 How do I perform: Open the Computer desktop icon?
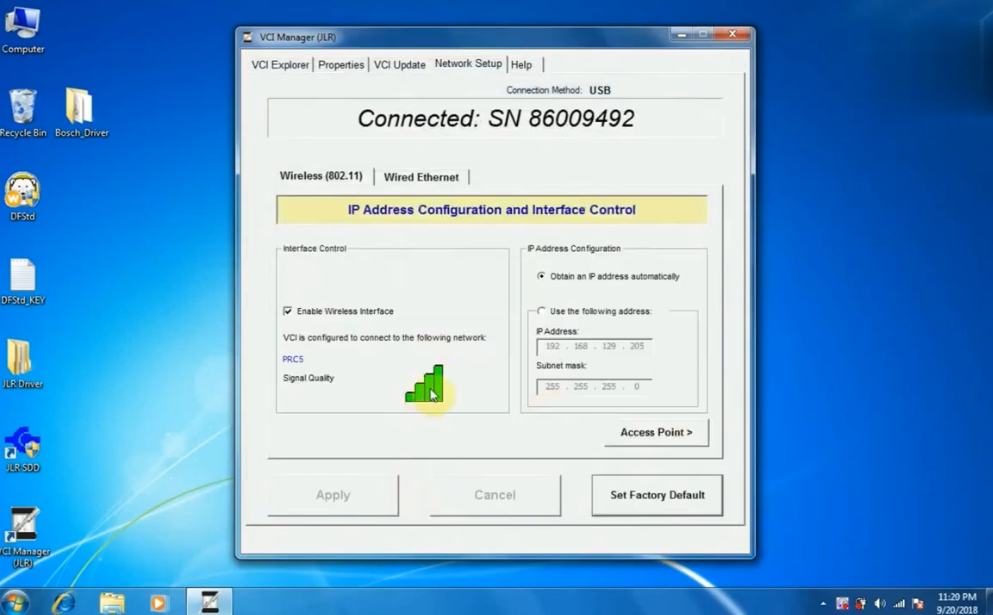23,29
